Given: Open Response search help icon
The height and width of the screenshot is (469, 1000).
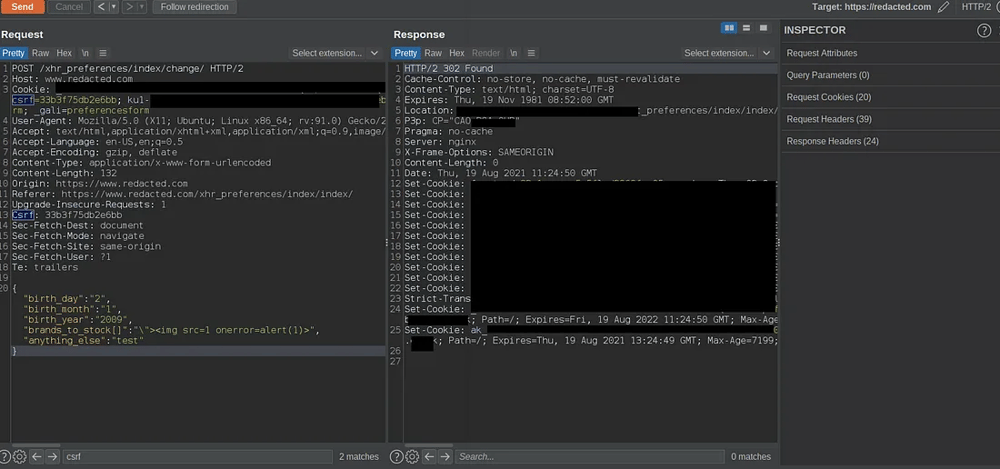Looking at the screenshot, I should pyautogui.click(x=396, y=456).
